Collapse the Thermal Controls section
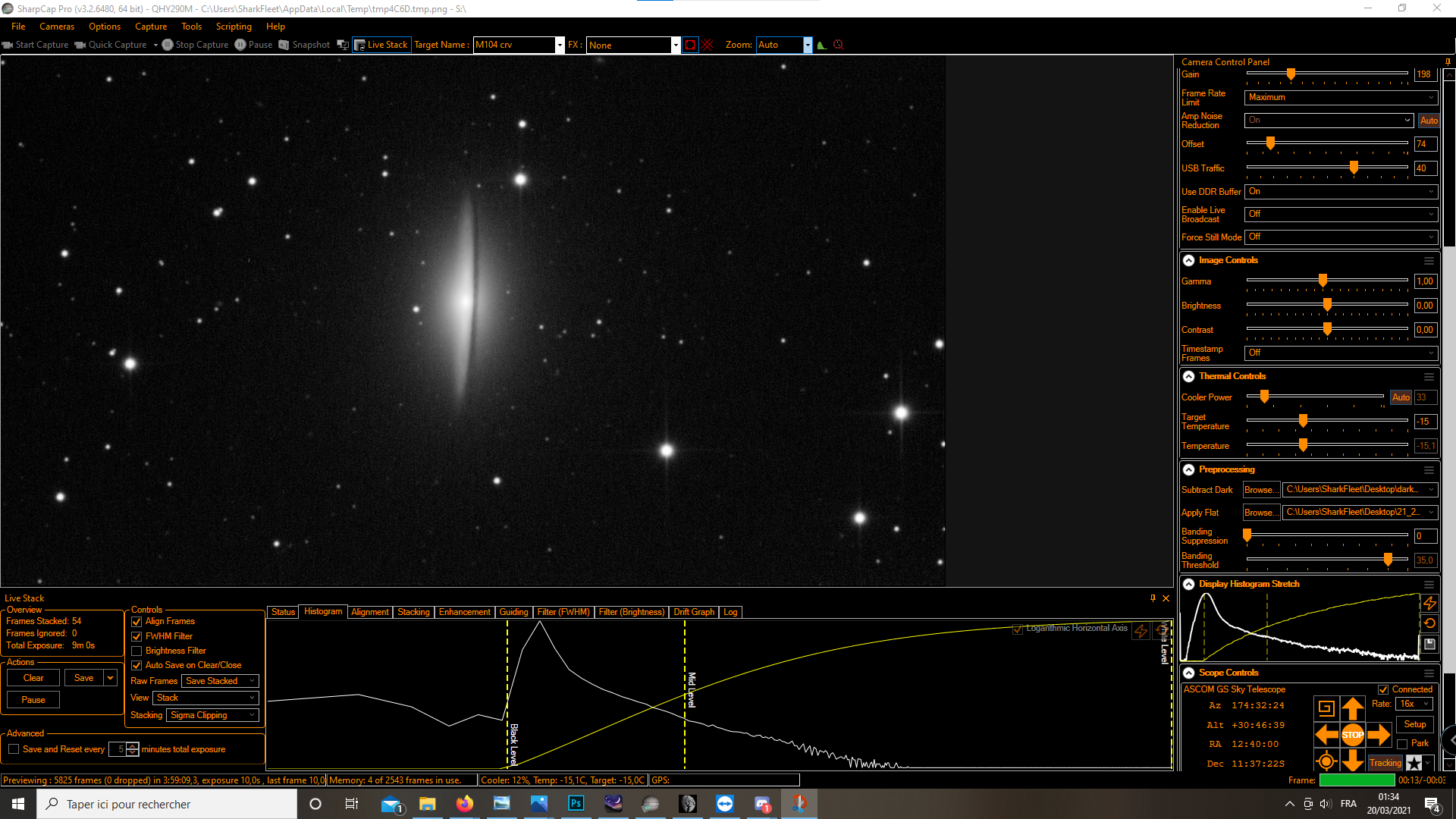The image size is (1456, 819). (1188, 376)
